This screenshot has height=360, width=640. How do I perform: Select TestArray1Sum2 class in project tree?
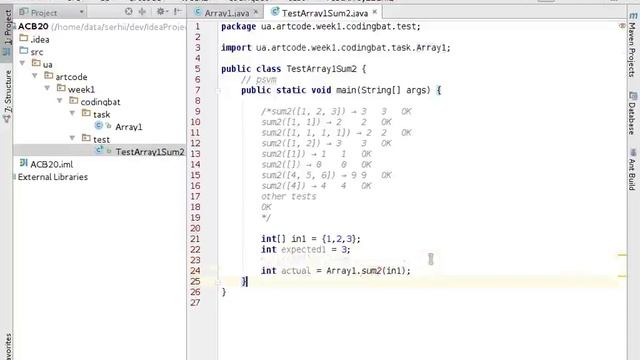click(x=150, y=152)
